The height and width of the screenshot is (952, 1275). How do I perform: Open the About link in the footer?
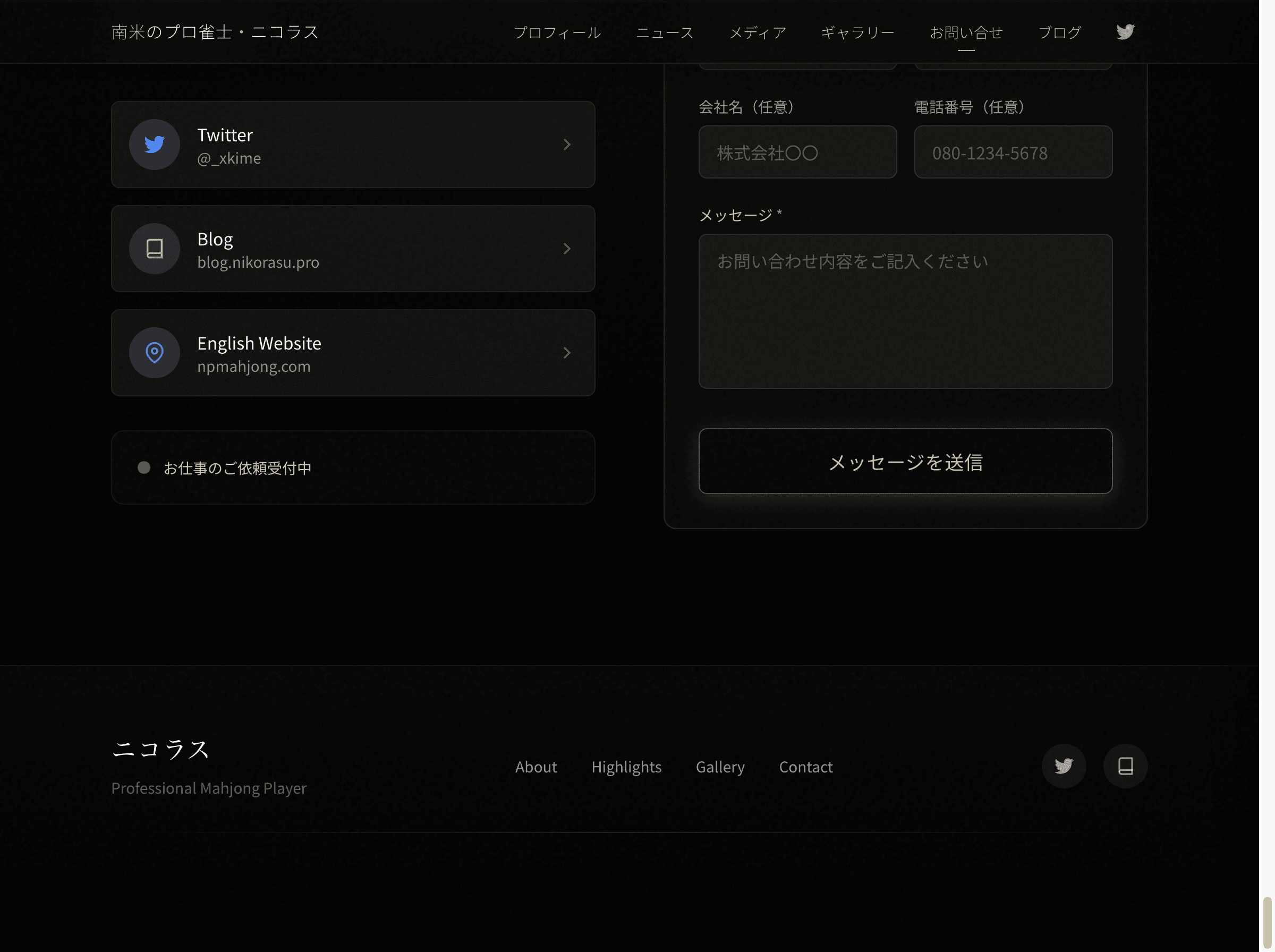536,767
